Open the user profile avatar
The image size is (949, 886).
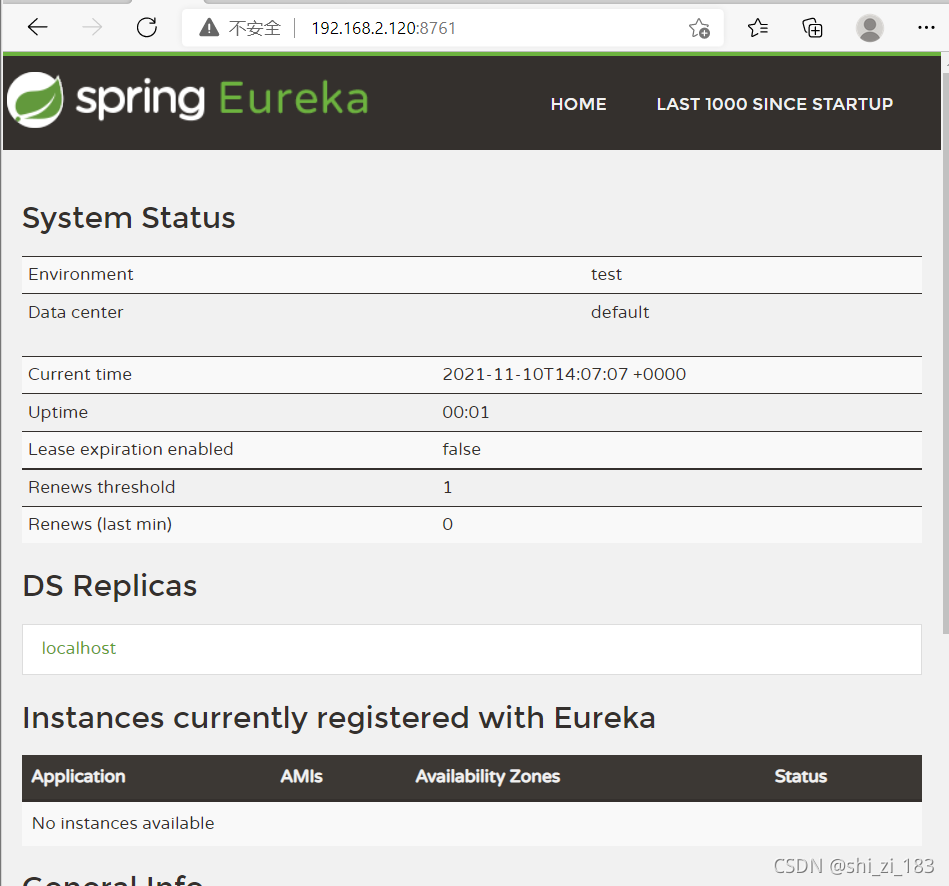870,28
